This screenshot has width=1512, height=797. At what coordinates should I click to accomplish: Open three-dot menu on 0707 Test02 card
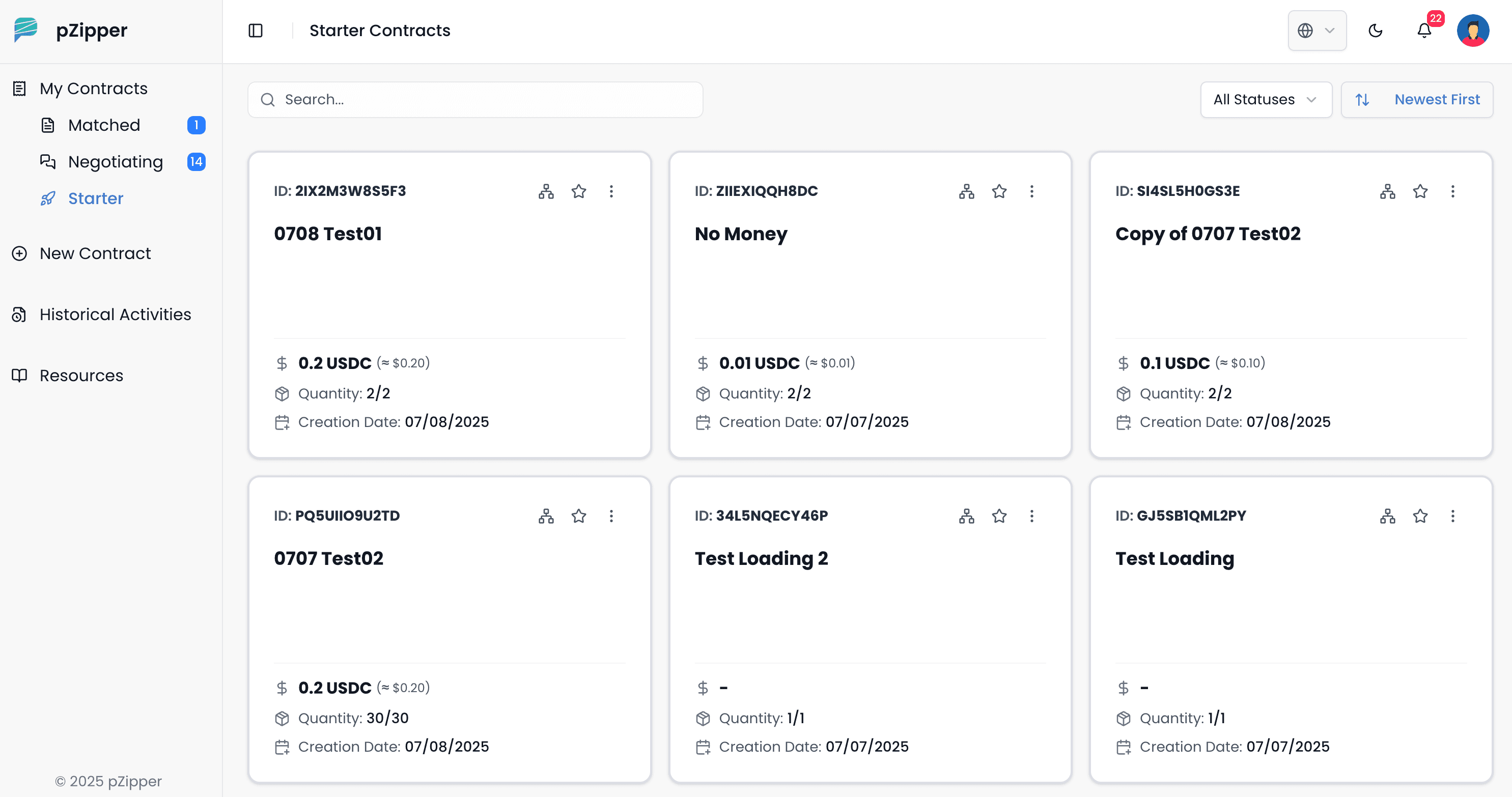tap(611, 516)
